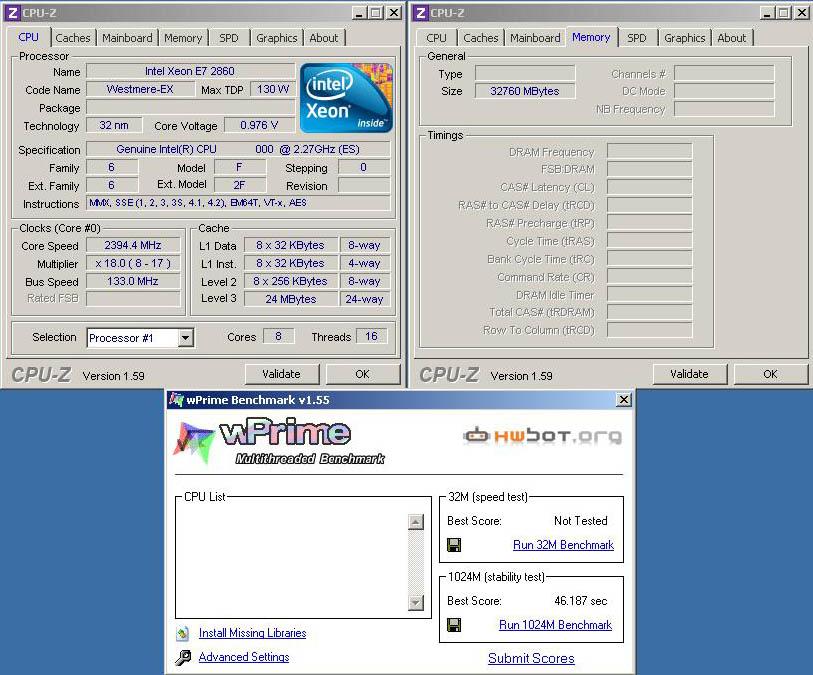Viewport: 813px width, 675px height.
Task: Click the right CPU-Z window title icon
Action: [420, 12]
